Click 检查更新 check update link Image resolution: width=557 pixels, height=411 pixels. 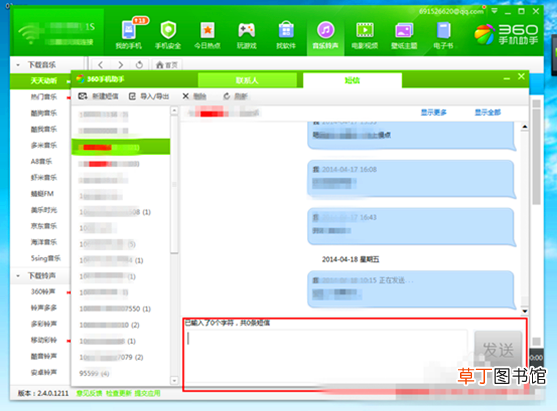point(119,393)
